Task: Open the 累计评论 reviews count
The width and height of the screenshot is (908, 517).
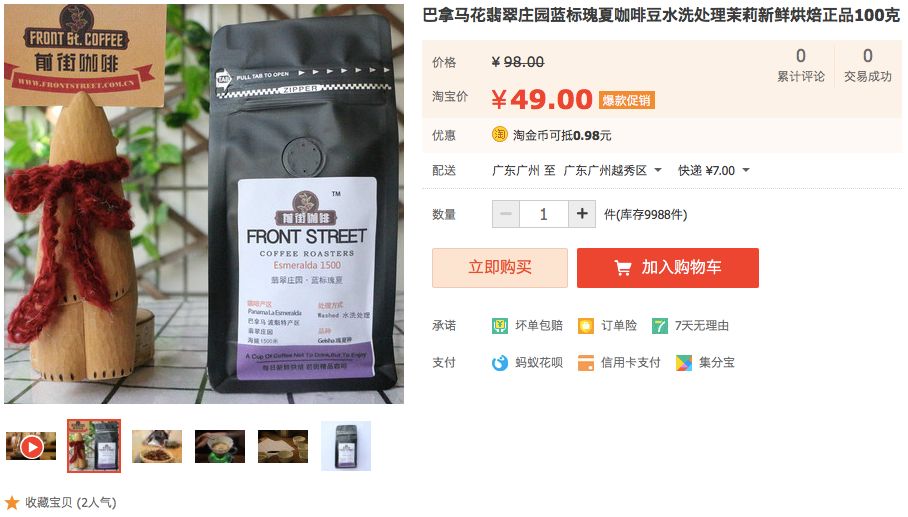Action: pyautogui.click(x=801, y=65)
